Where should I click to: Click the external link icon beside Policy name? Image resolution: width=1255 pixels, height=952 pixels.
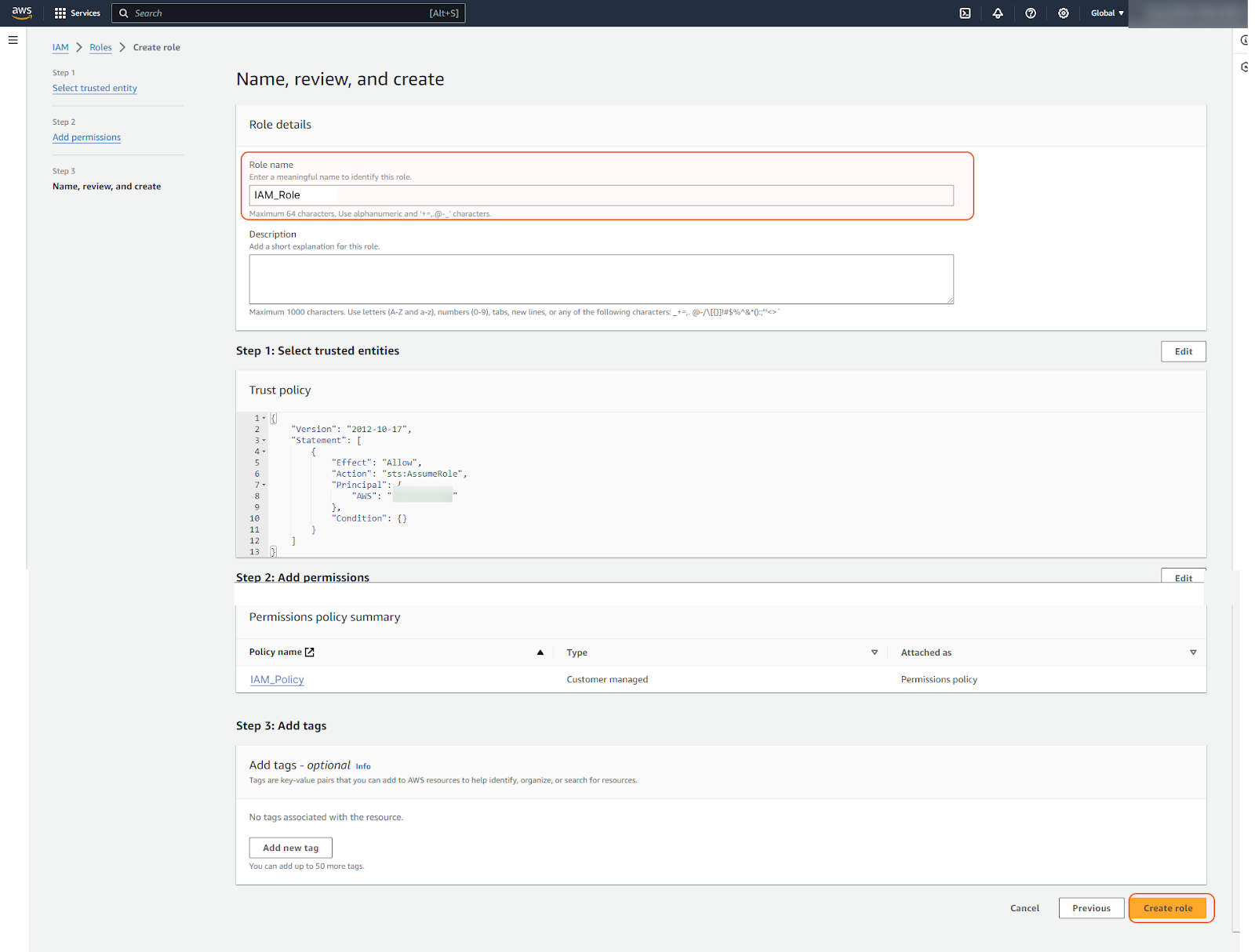[310, 652]
